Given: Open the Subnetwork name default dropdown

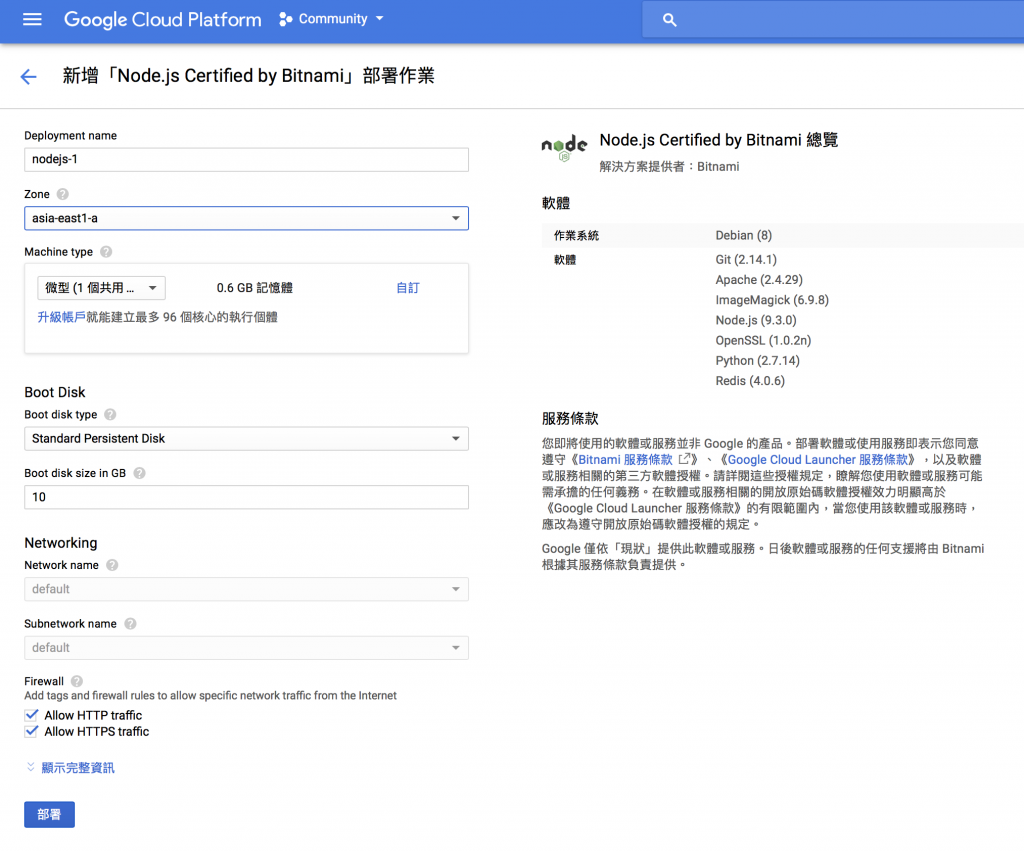Looking at the screenshot, I should click(x=246, y=648).
